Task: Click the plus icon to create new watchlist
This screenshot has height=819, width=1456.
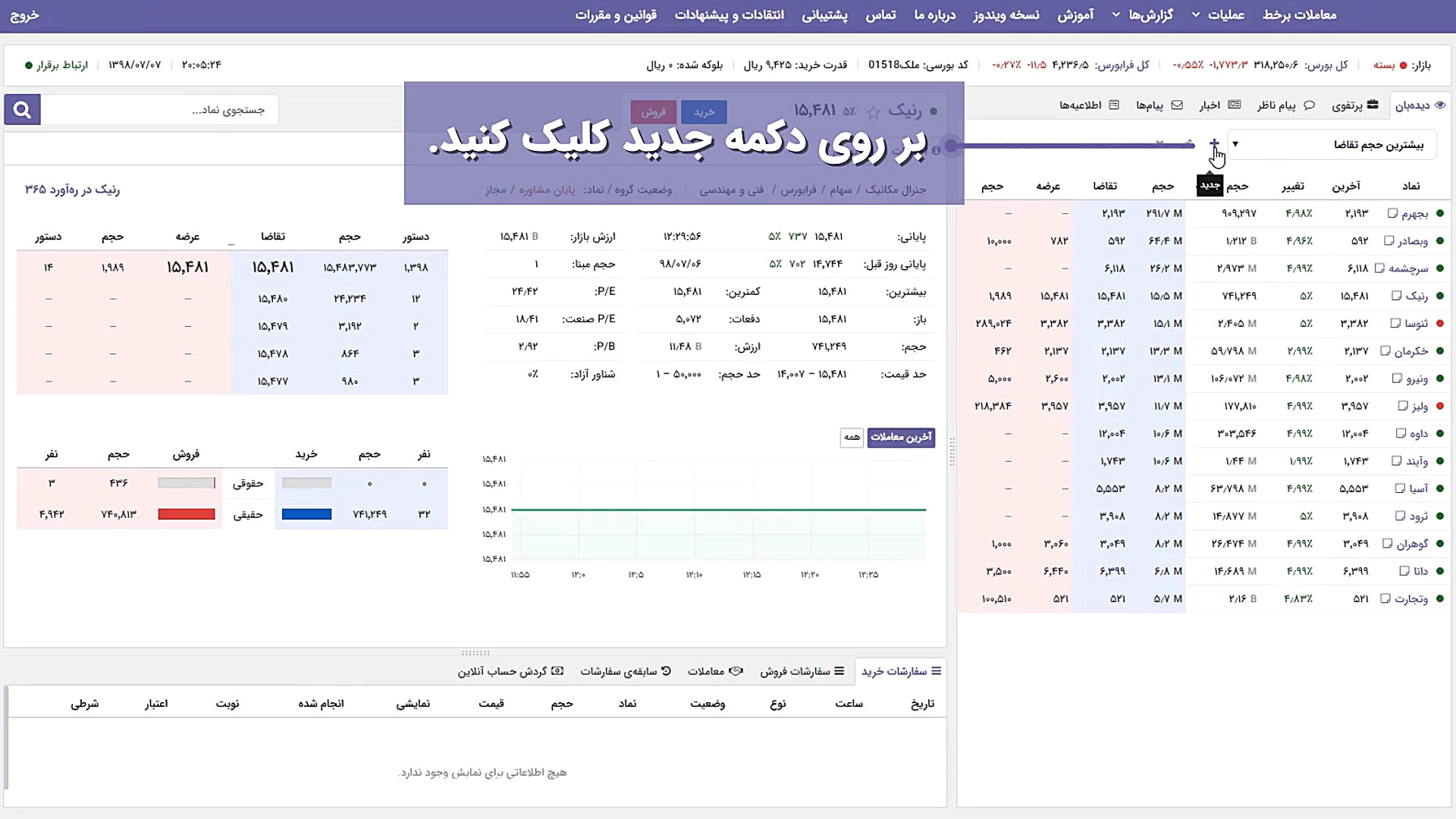Action: click(1213, 144)
